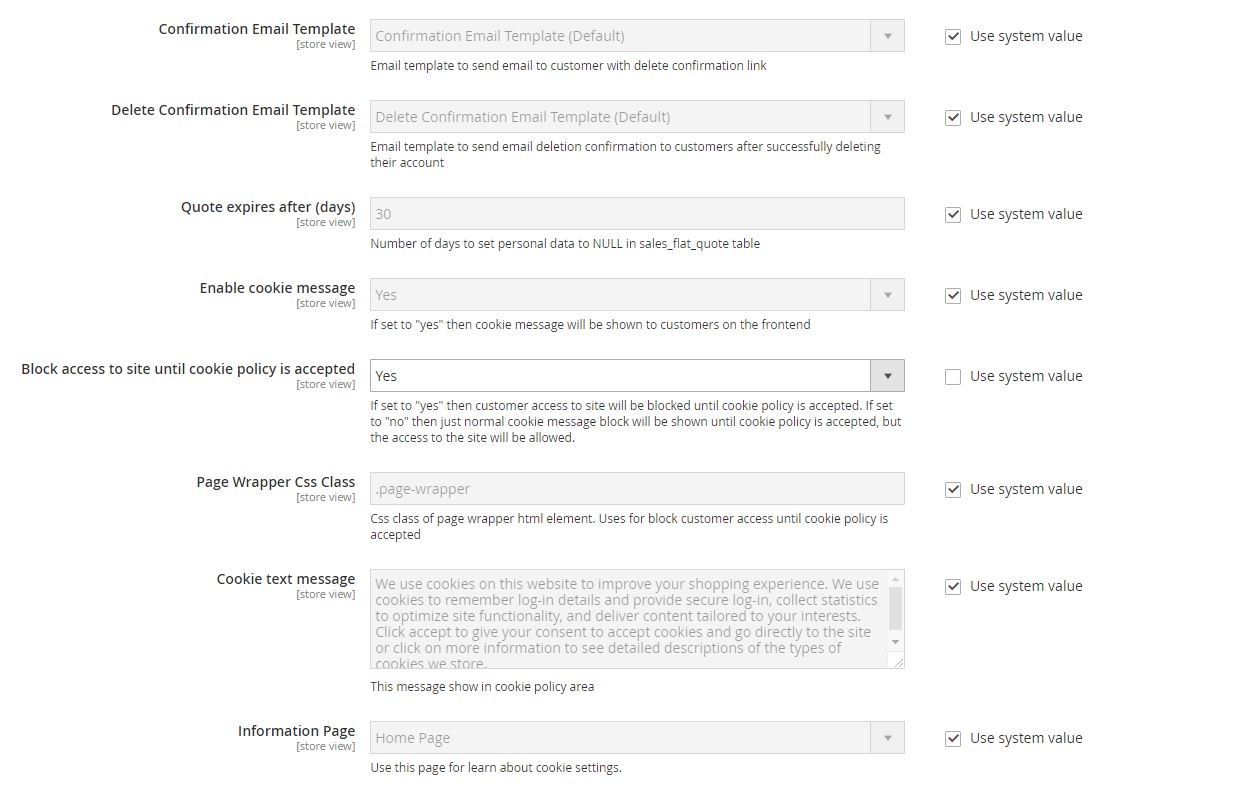The height and width of the screenshot is (786, 1240).
Task: Open the Information Page dropdown
Action: [x=637, y=738]
